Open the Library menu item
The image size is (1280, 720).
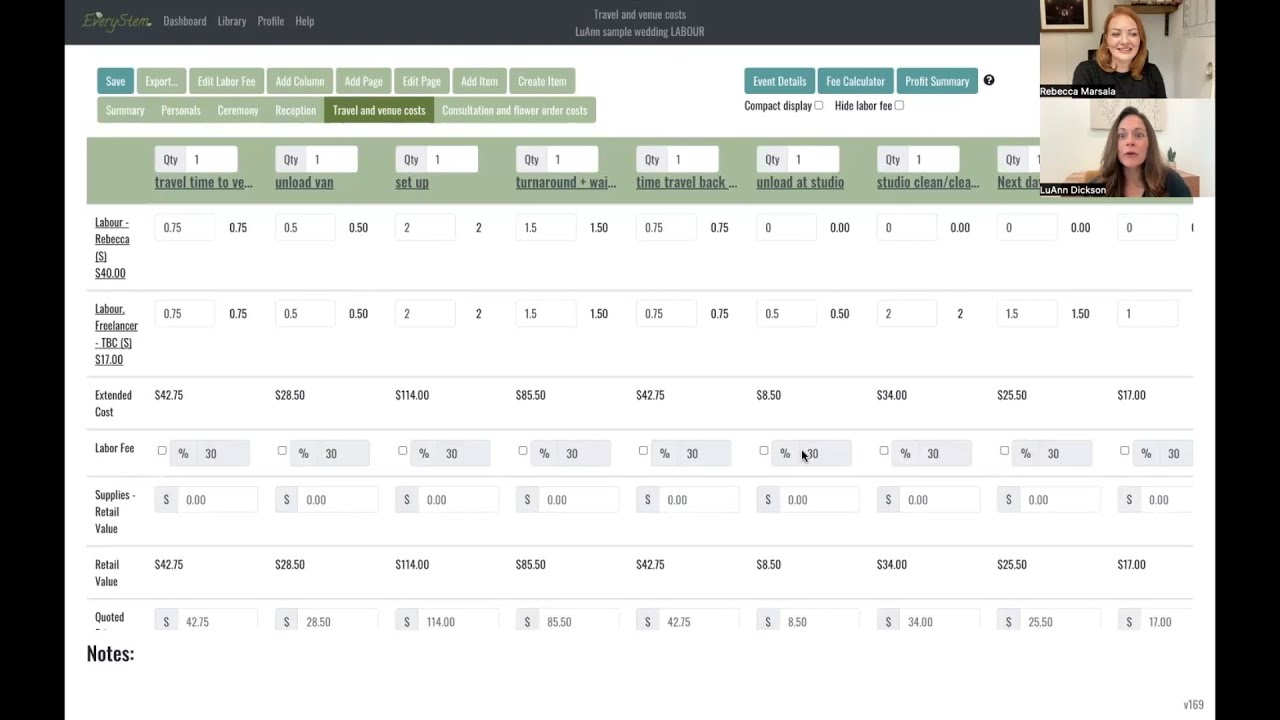tap(232, 21)
